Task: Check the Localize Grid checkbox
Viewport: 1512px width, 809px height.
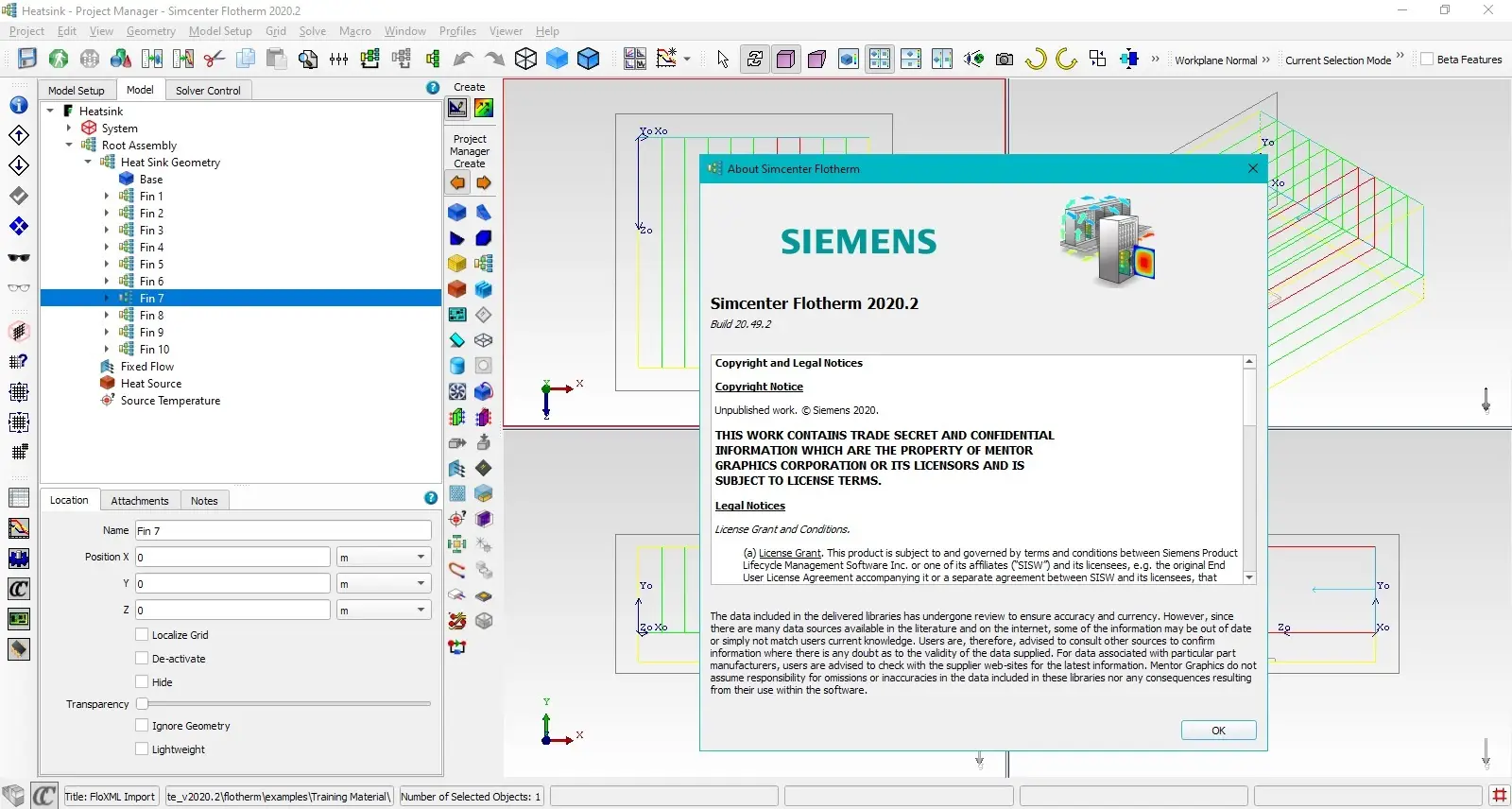Action: pyautogui.click(x=142, y=634)
